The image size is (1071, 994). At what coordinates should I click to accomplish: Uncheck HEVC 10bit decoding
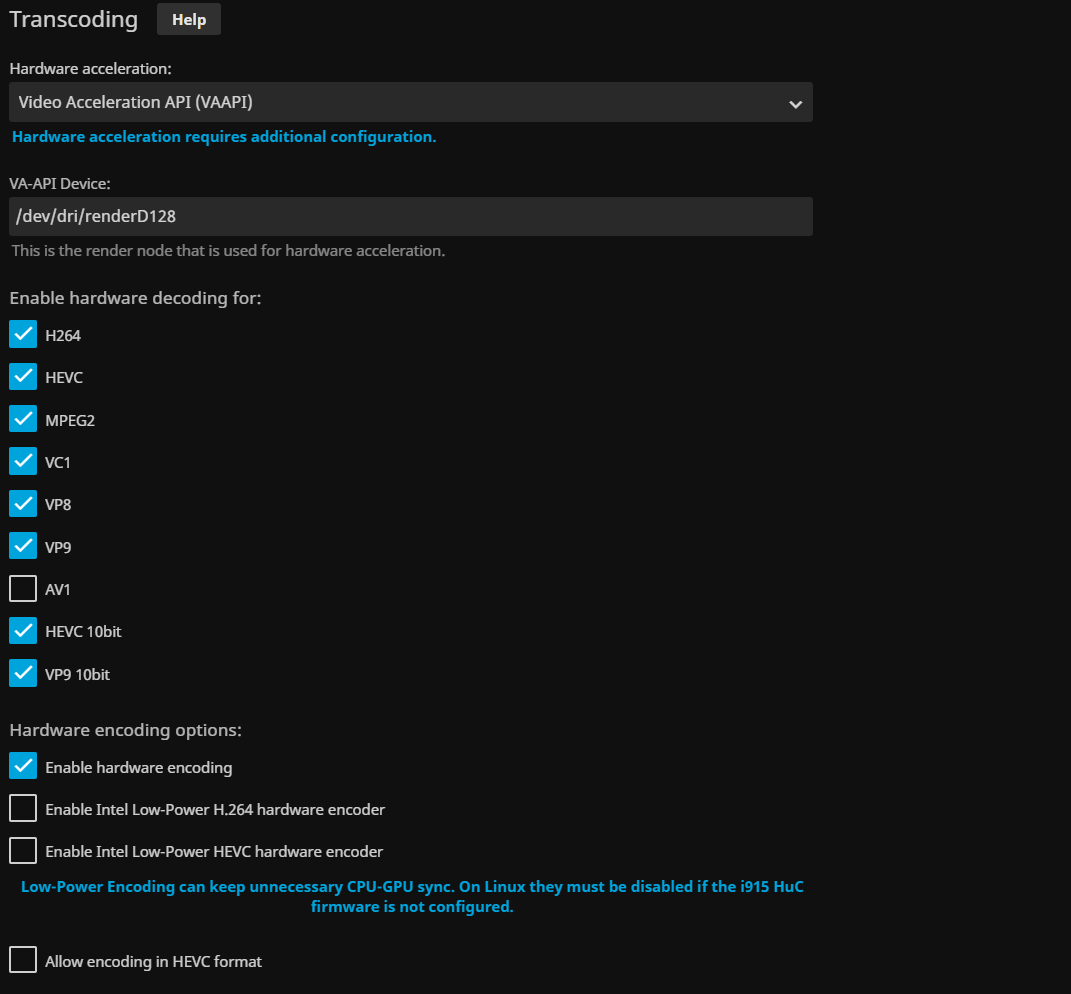coord(23,631)
